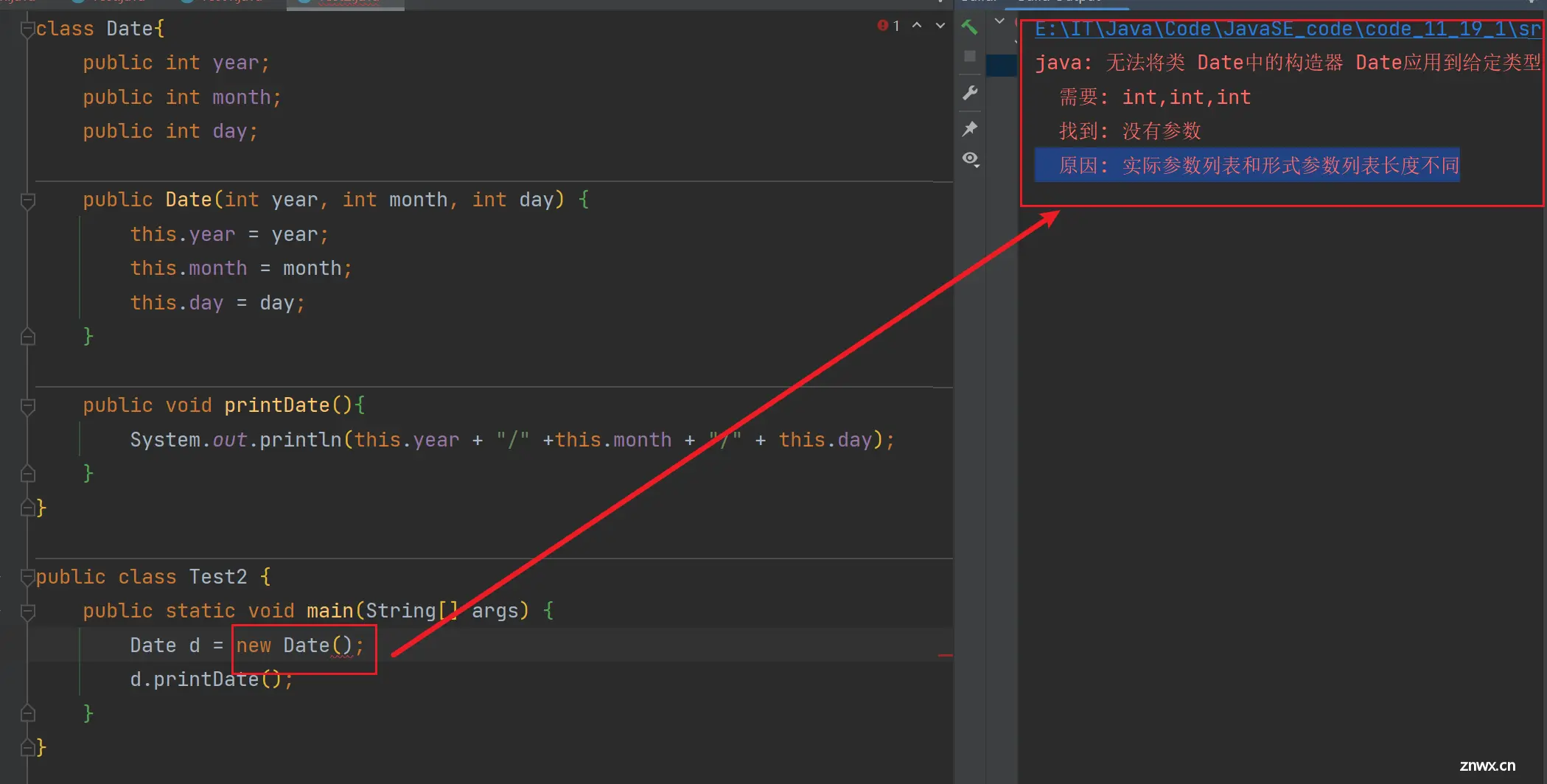Click the 'public int day;' field line

pyautogui.click(x=170, y=131)
